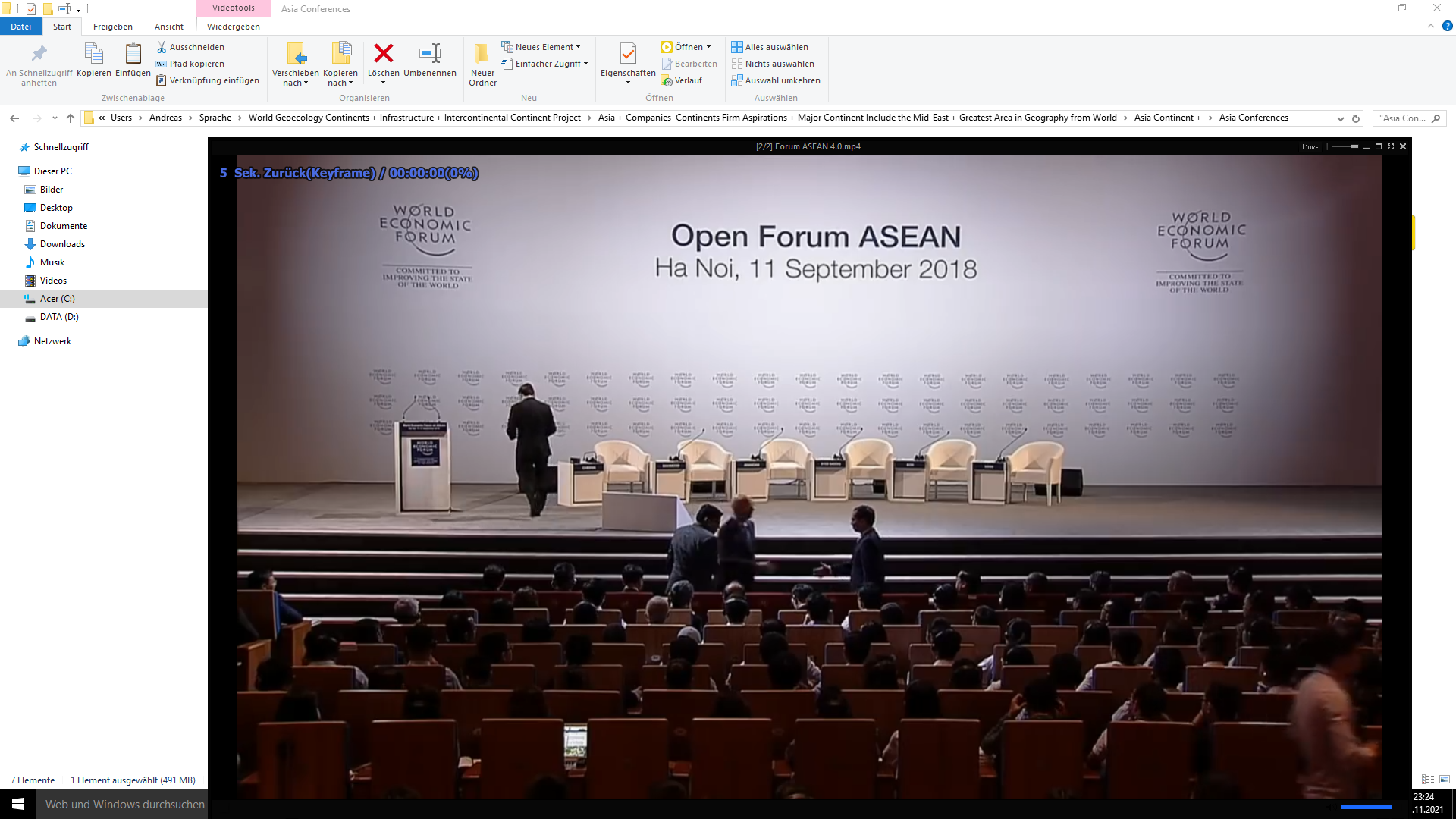Choose Verknüpfung einfügen
Screen dimensions: 1456x819
208,80
